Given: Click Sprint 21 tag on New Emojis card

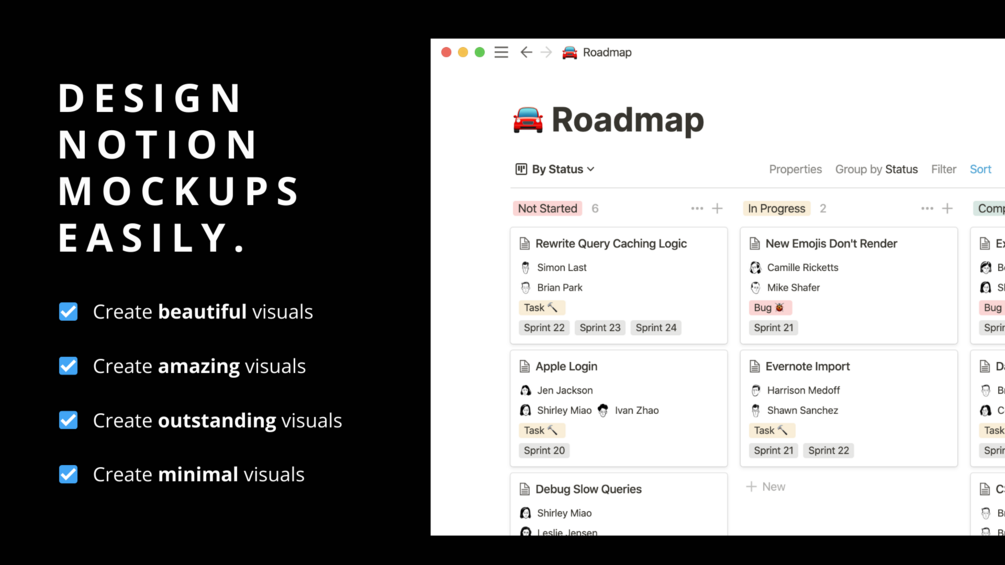Looking at the screenshot, I should coord(774,328).
